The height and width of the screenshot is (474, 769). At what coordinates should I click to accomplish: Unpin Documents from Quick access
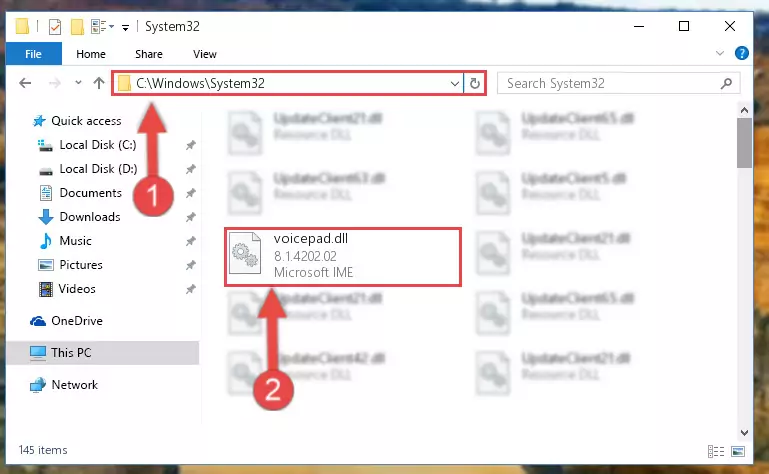pos(190,193)
